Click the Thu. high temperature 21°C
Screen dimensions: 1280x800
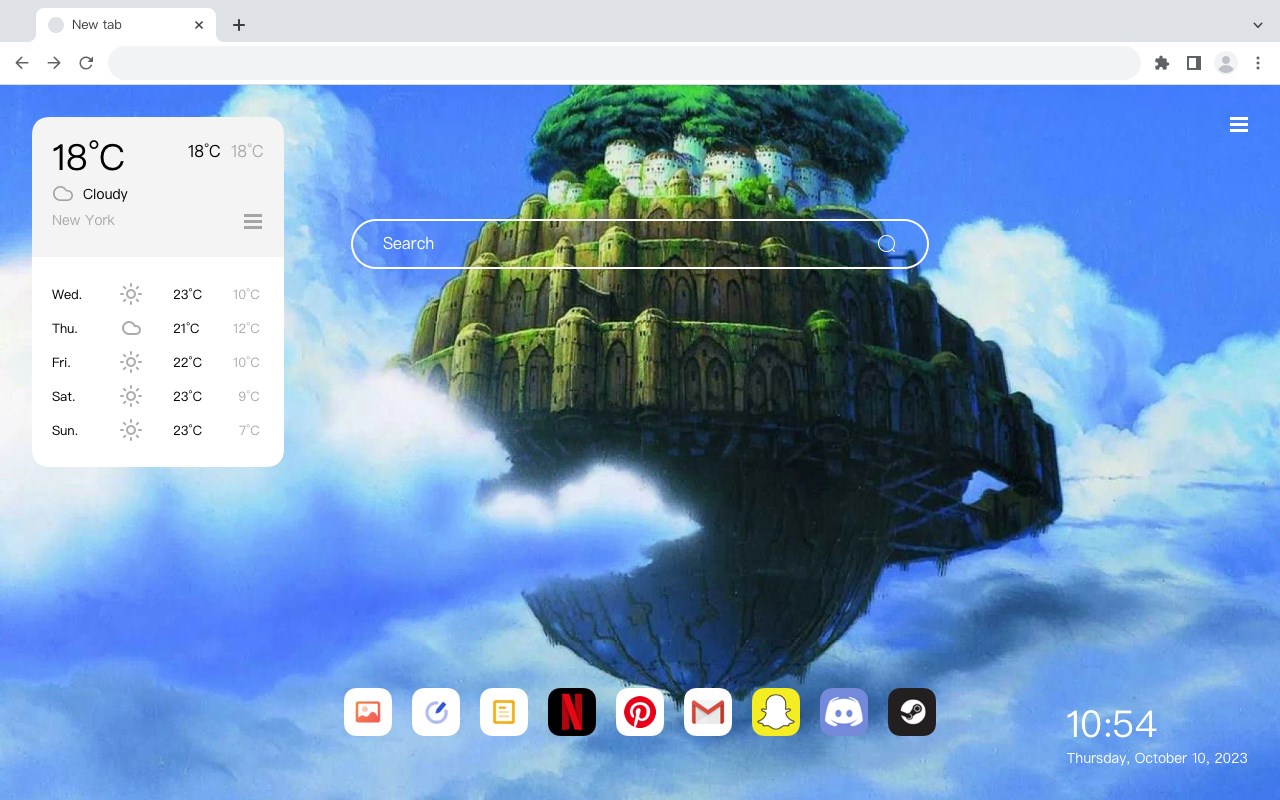[186, 328]
